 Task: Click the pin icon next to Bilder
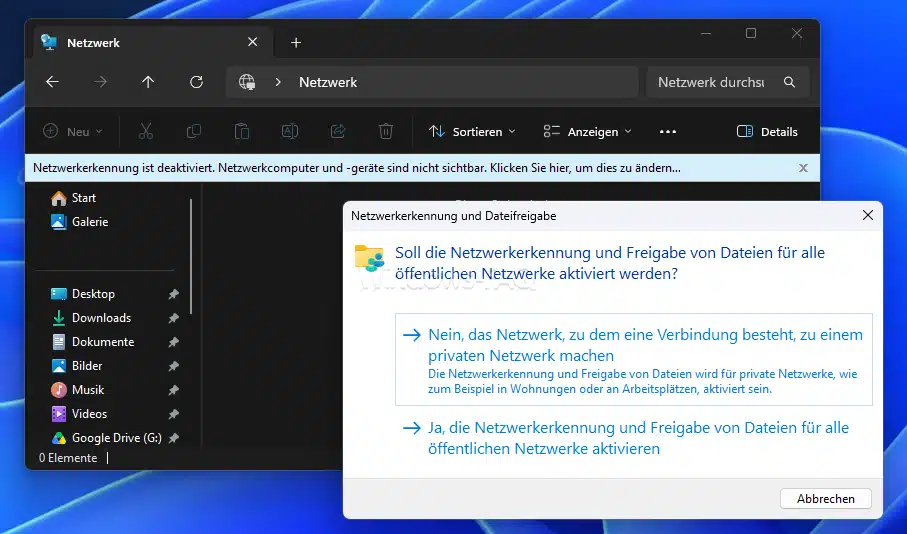174,366
